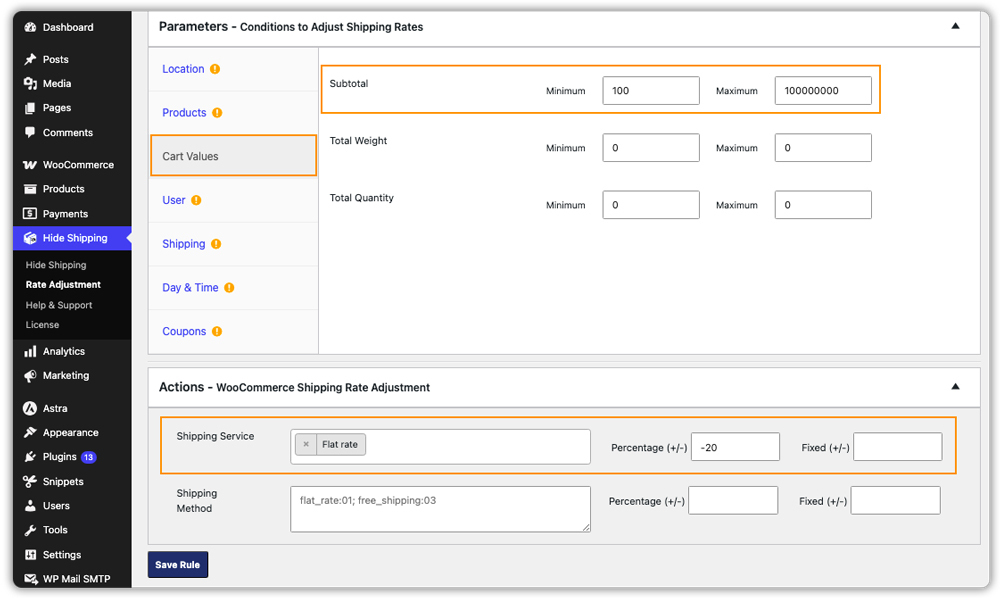
Task: Click the Subtotal Minimum input field
Action: pyautogui.click(x=651, y=91)
